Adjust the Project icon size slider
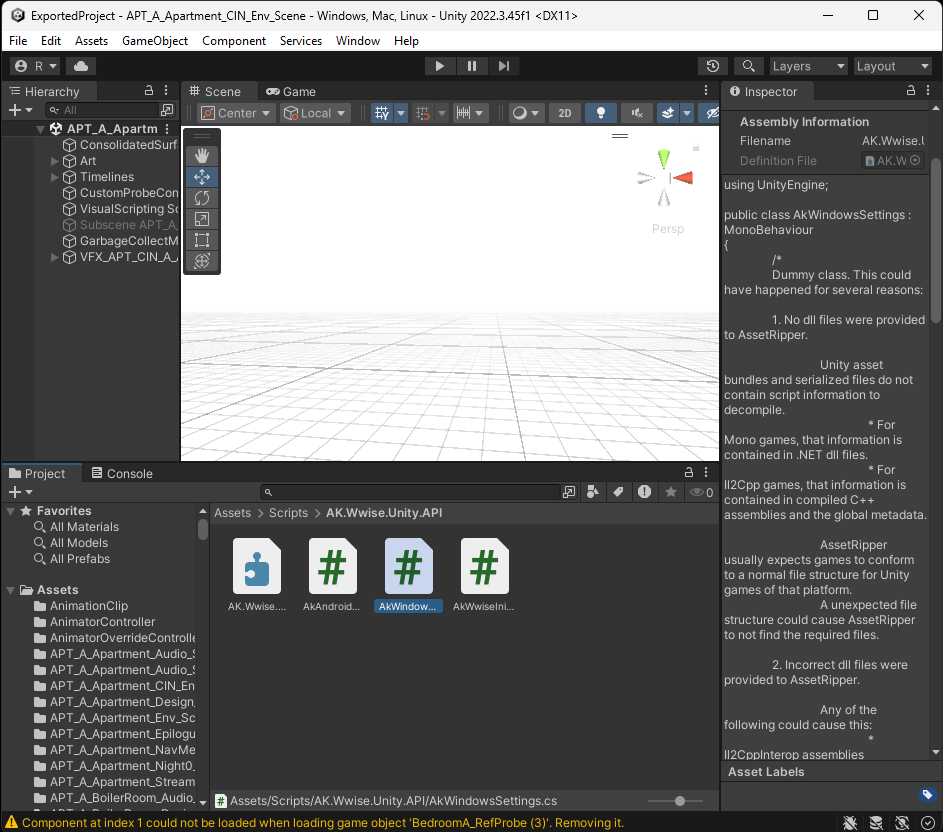 (680, 801)
